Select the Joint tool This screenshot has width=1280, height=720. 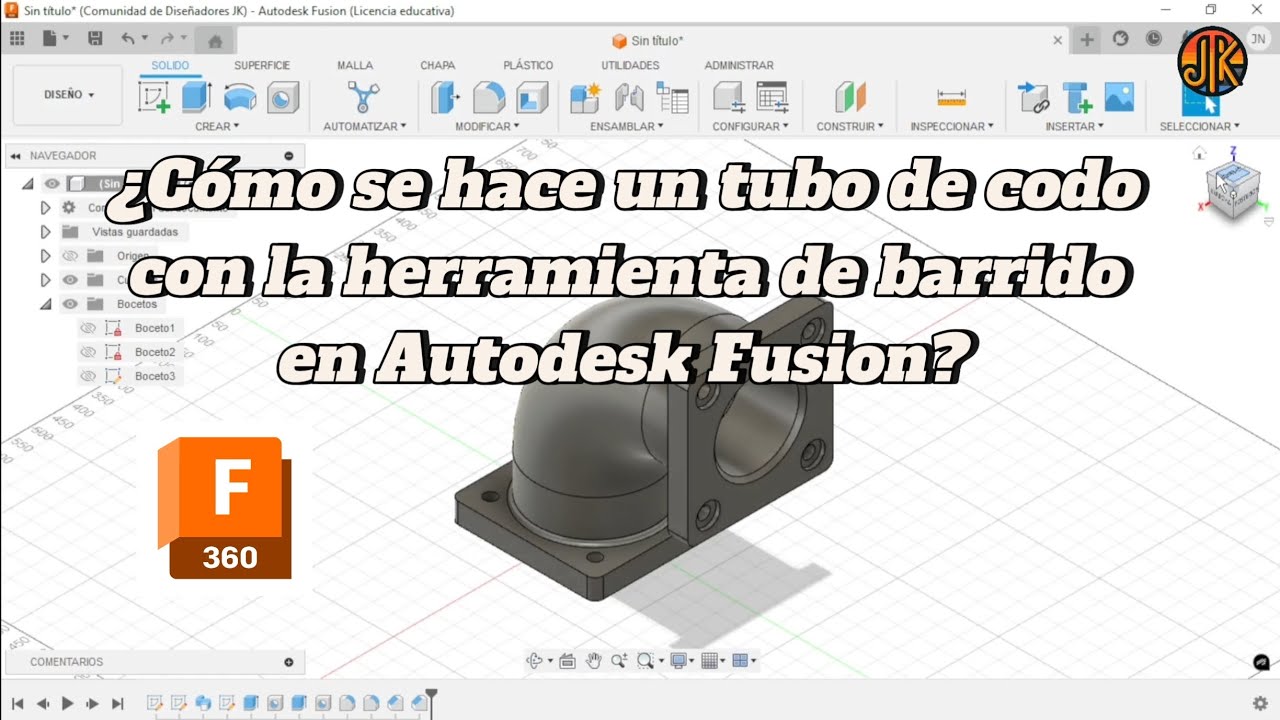pos(628,97)
